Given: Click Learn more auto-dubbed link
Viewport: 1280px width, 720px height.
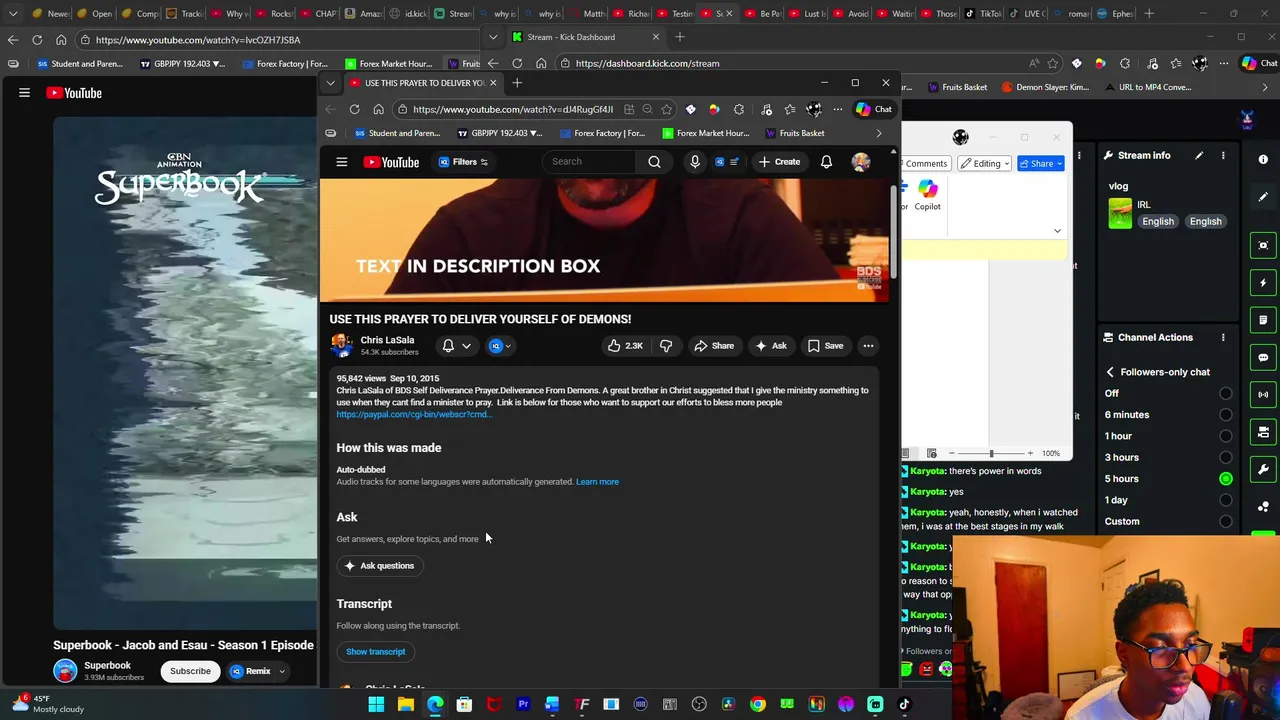Looking at the screenshot, I should (597, 482).
